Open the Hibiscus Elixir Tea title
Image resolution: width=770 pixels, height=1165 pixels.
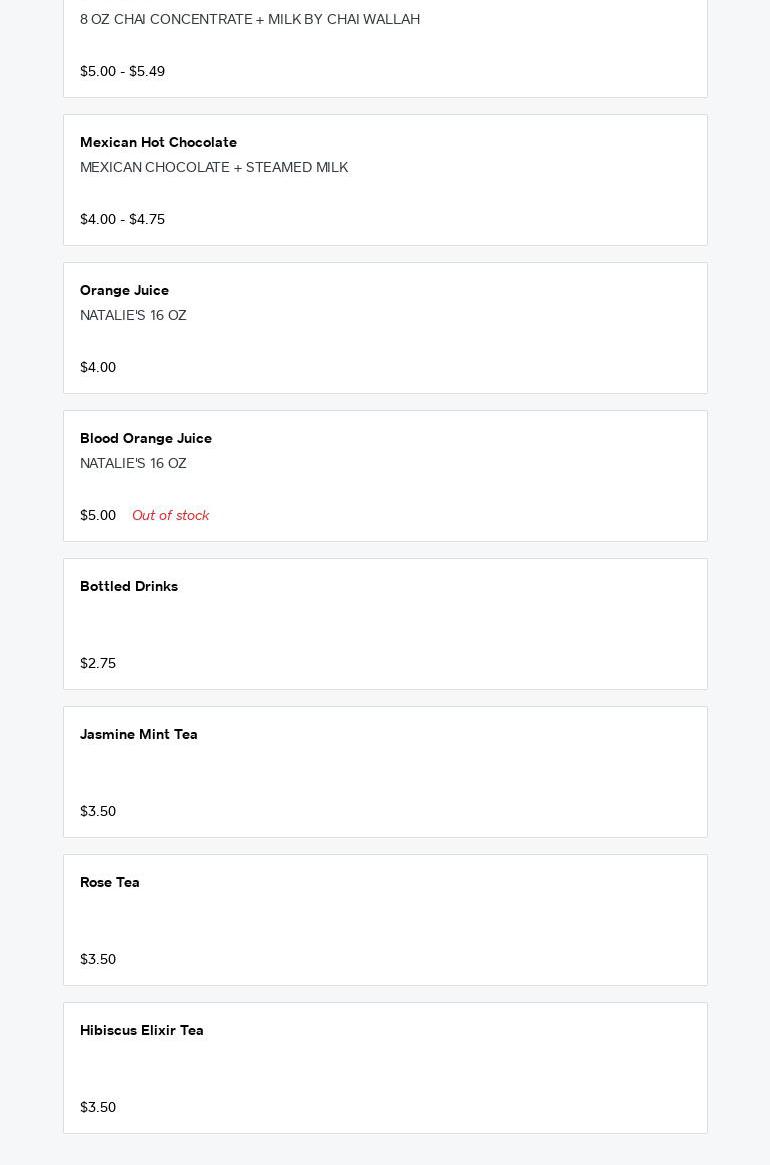pyautogui.click(x=142, y=1031)
